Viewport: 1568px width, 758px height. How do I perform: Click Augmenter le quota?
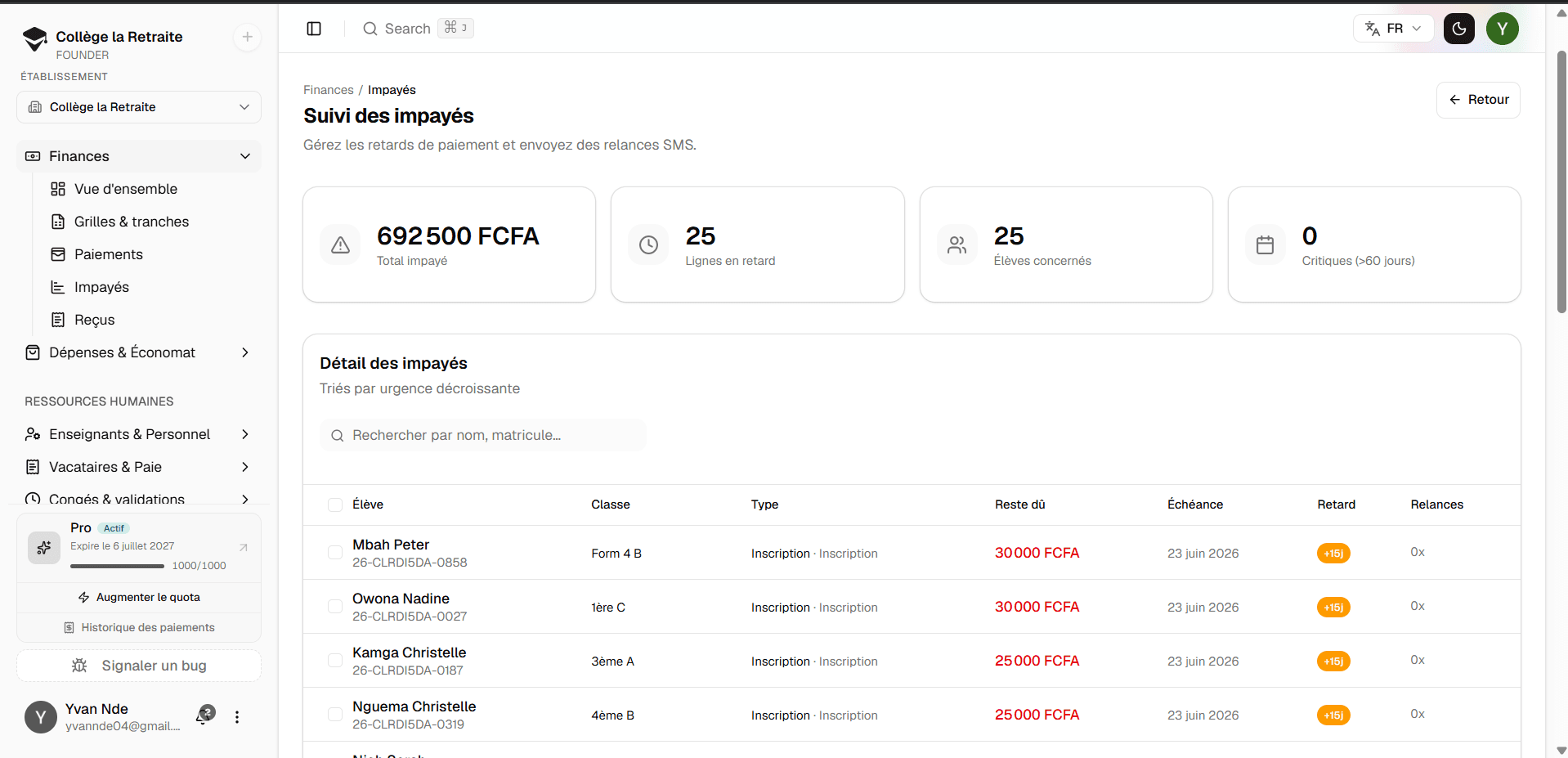[139, 598]
